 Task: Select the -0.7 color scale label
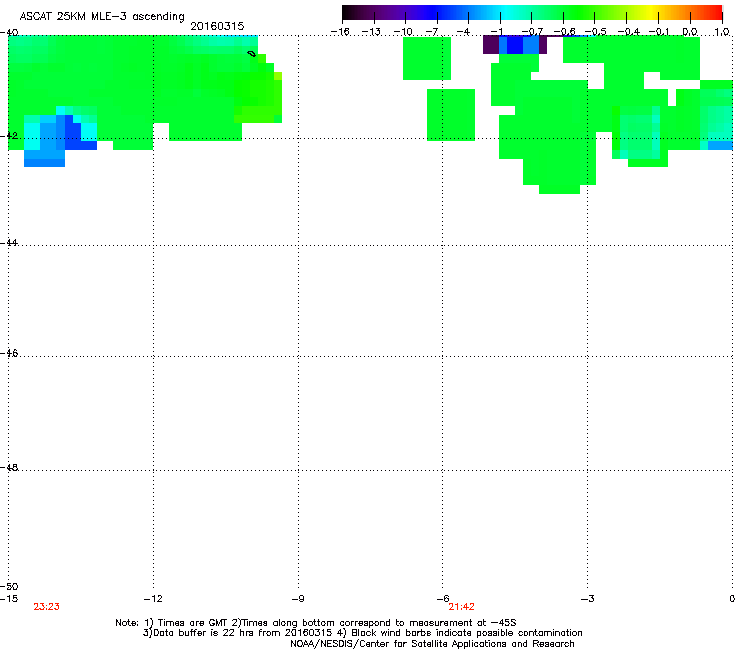coord(532,32)
